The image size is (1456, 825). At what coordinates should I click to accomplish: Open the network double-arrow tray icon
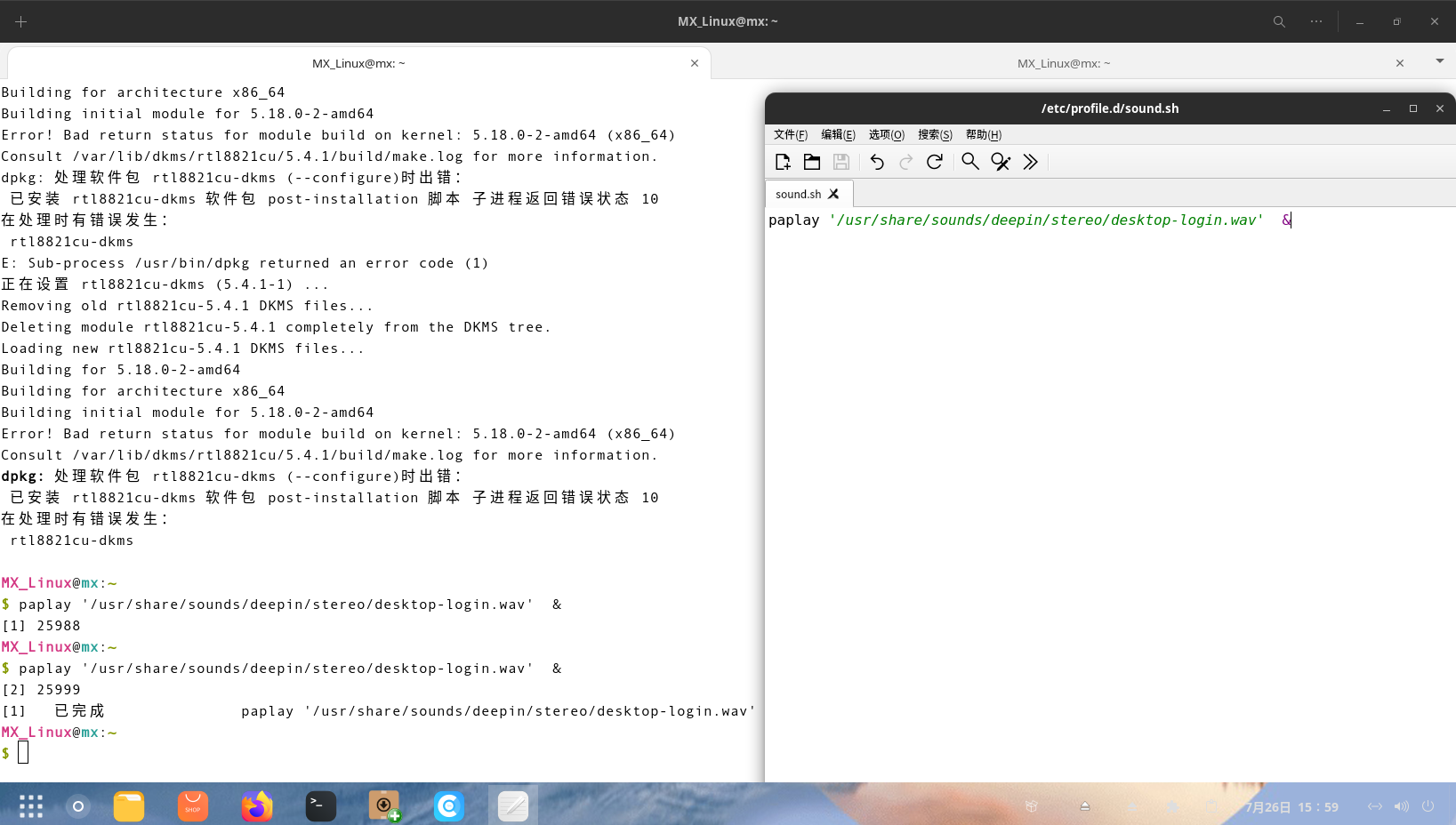pyautogui.click(x=1375, y=806)
